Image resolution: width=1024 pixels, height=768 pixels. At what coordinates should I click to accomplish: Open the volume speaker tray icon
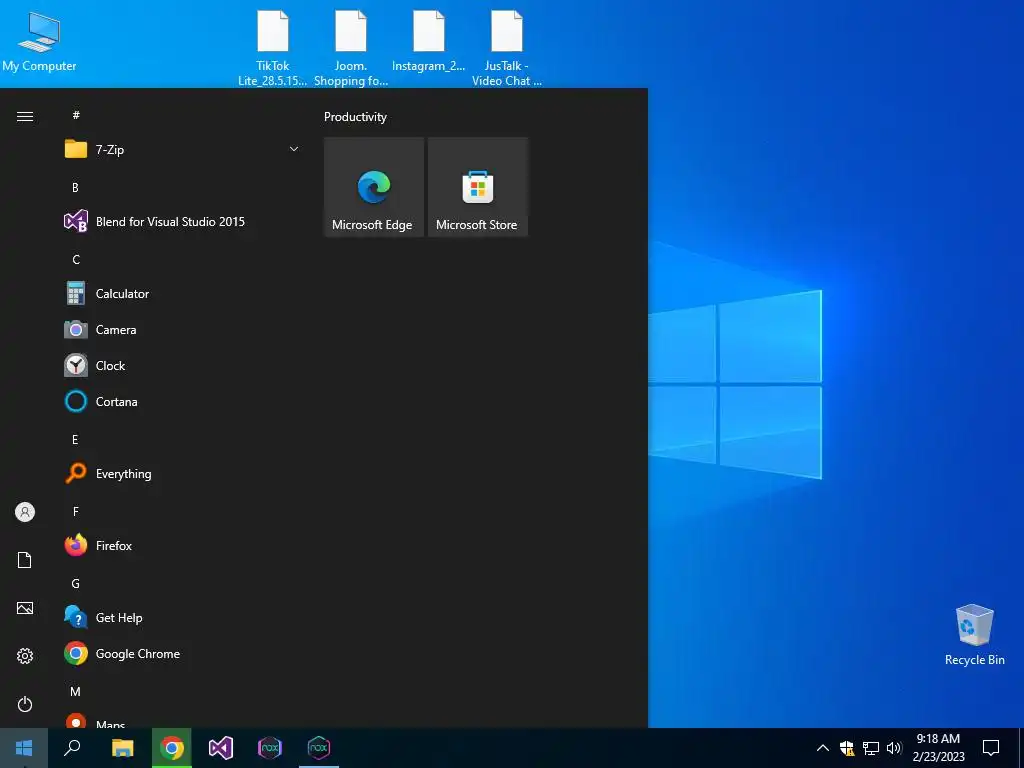[x=894, y=748]
